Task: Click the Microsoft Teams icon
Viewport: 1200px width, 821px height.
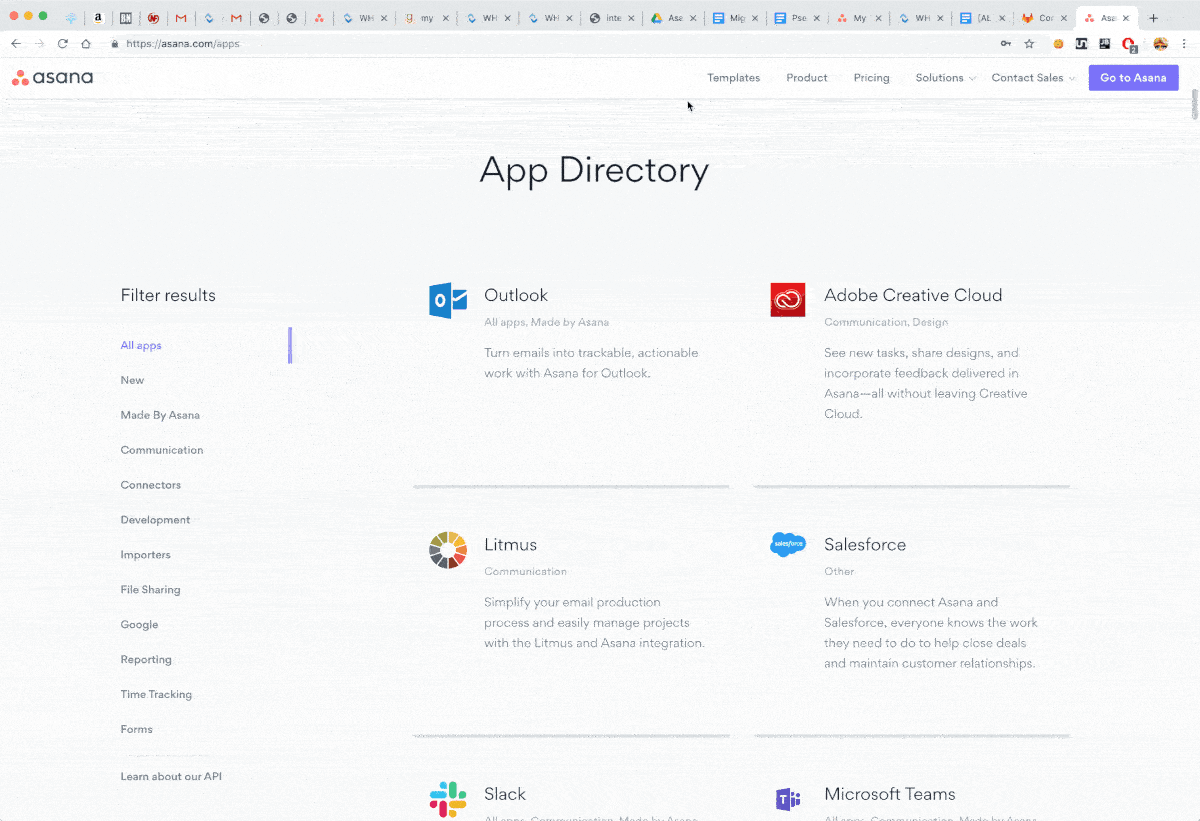Action: click(788, 799)
